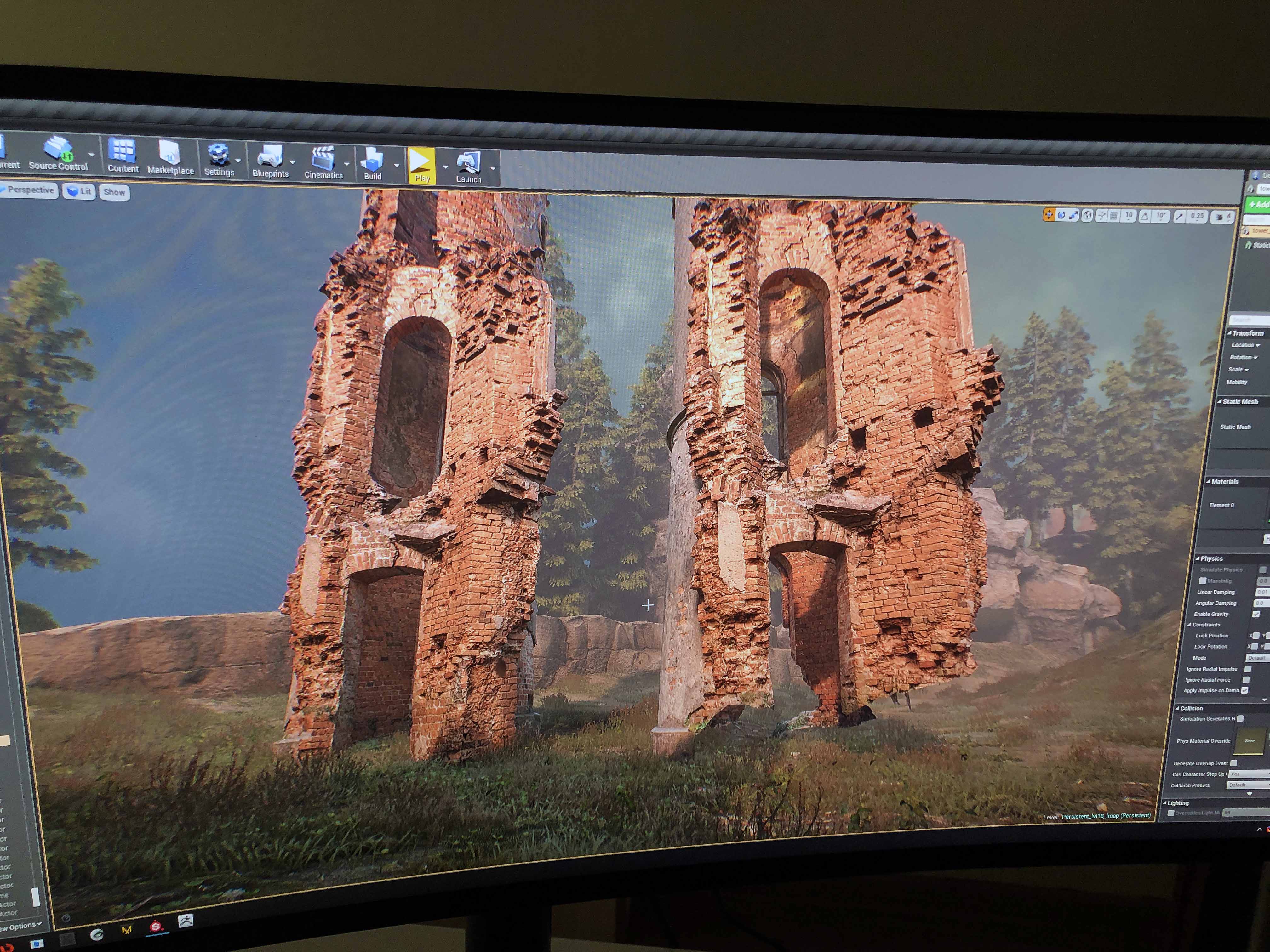This screenshot has height=952, width=1270.
Task: Toggle the Enable Gravity checkbox
Action: click(1256, 614)
